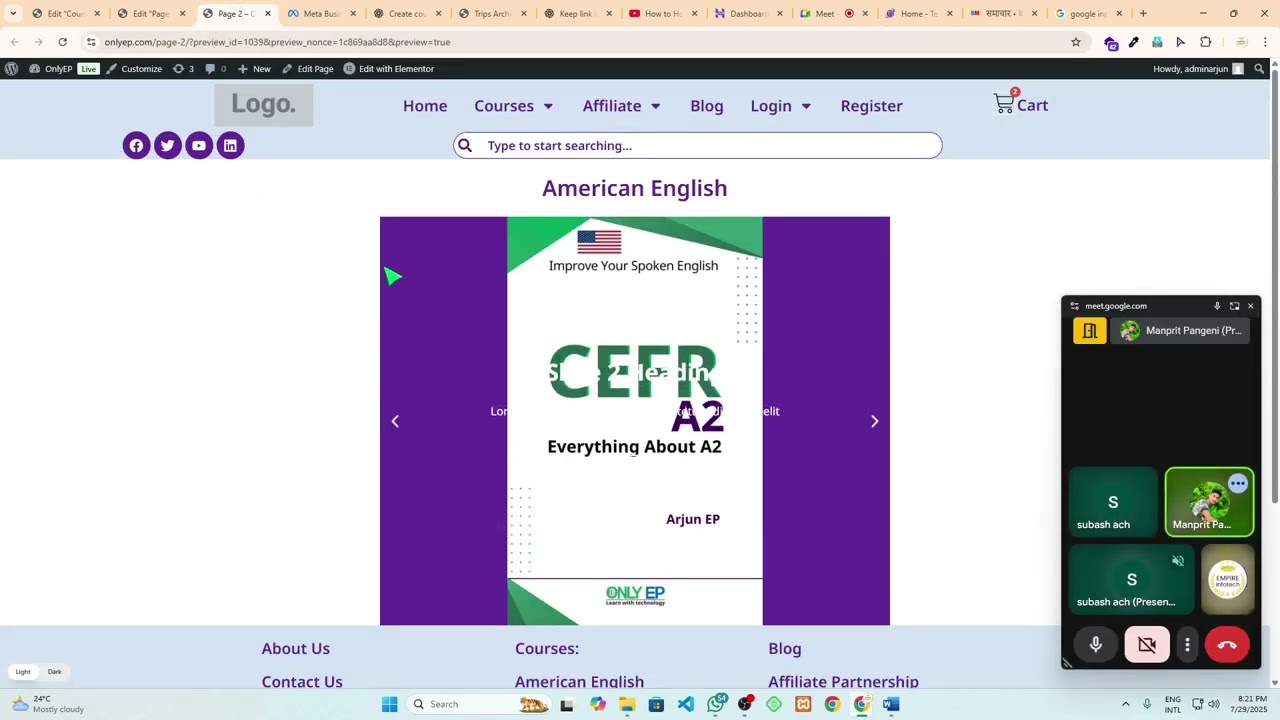The width and height of the screenshot is (1280, 720).
Task: Click the Type to start searching field
Action: click(x=698, y=146)
